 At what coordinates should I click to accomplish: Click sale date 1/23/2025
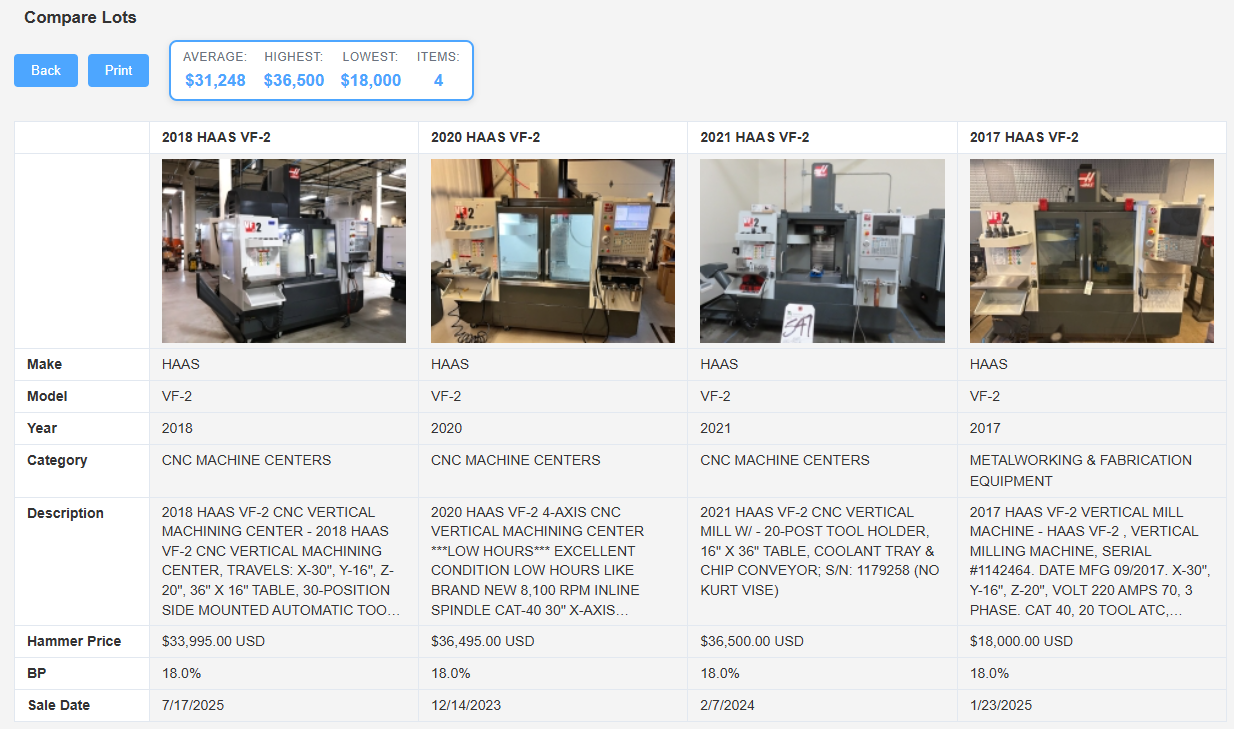click(1001, 705)
